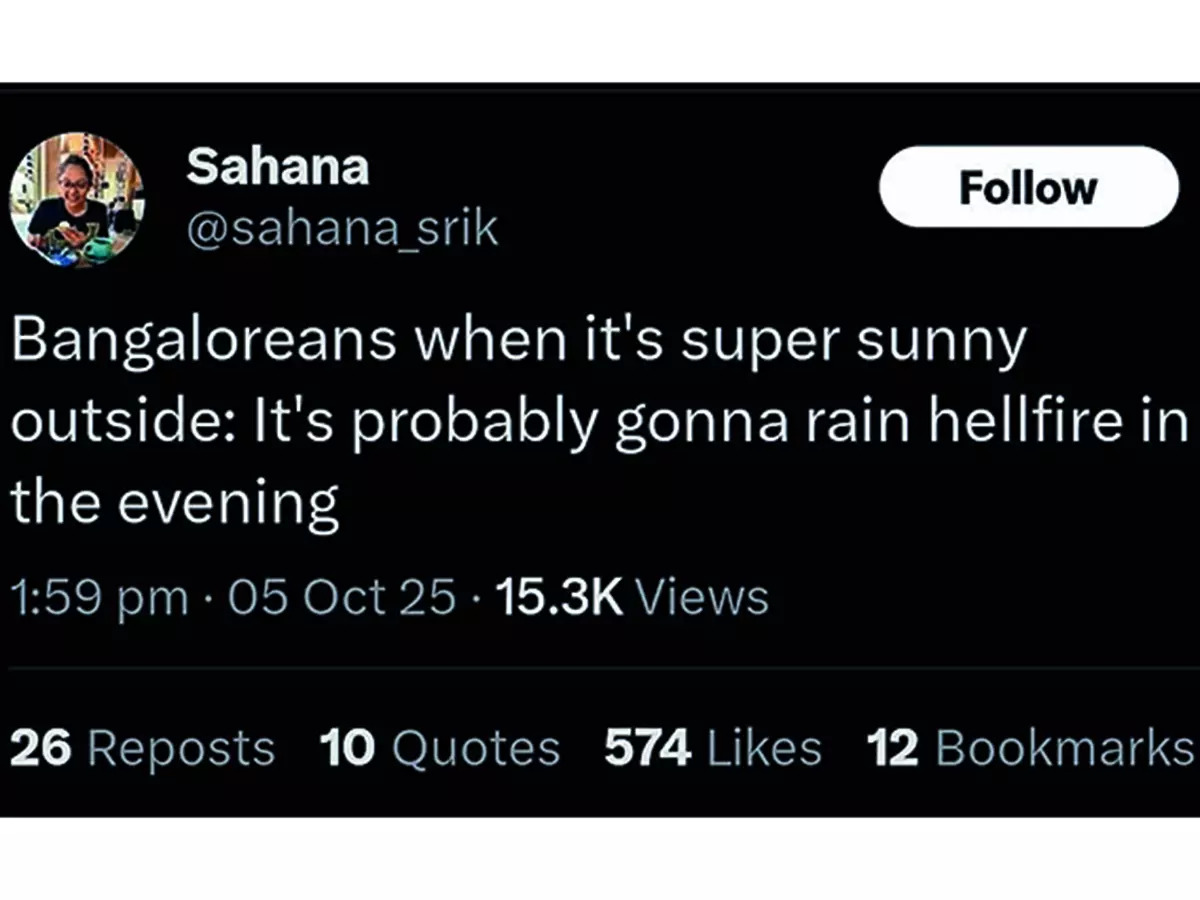Open the 10 Quotes list
Image resolution: width=1200 pixels, height=900 pixels.
tap(440, 748)
